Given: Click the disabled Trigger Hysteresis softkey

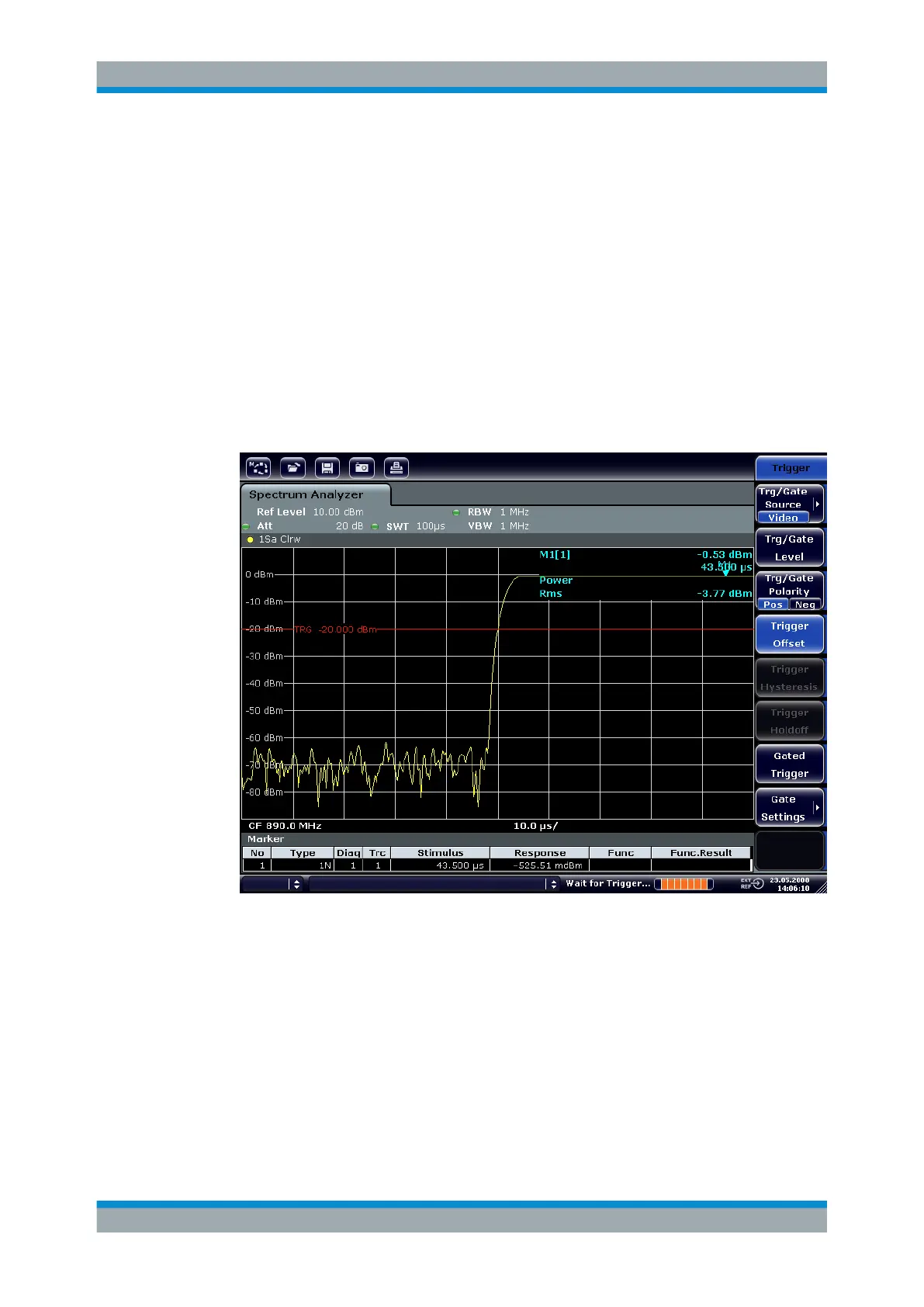Looking at the screenshot, I should (790, 678).
